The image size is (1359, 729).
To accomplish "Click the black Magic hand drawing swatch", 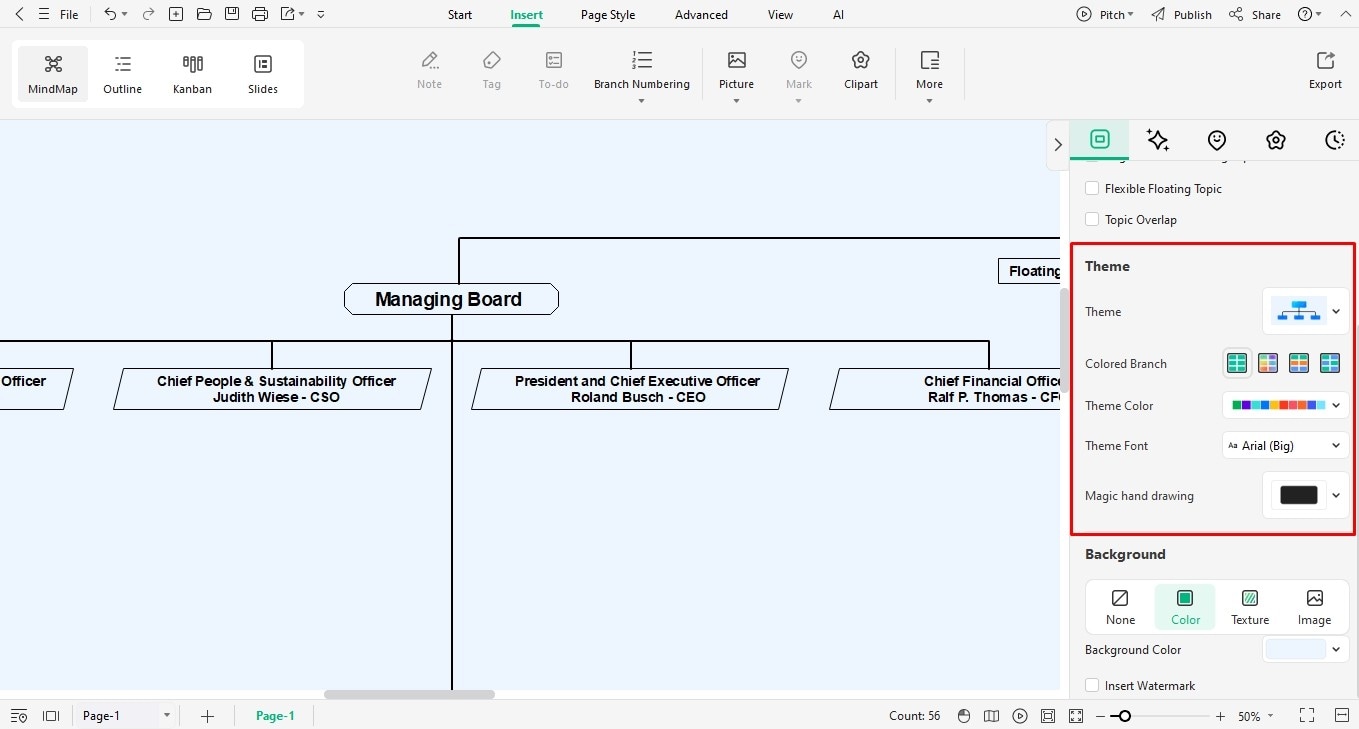I will click(1298, 495).
